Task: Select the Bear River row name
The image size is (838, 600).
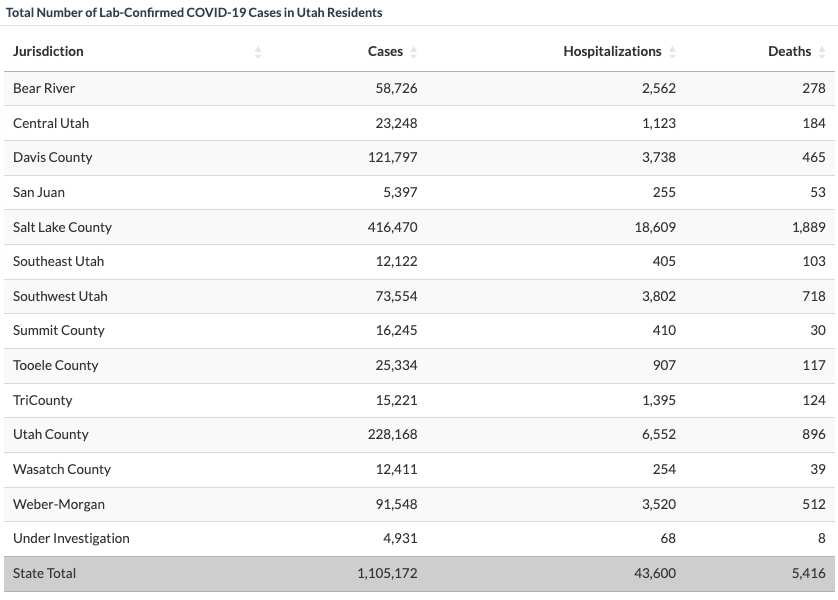Action: click(x=44, y=88)
